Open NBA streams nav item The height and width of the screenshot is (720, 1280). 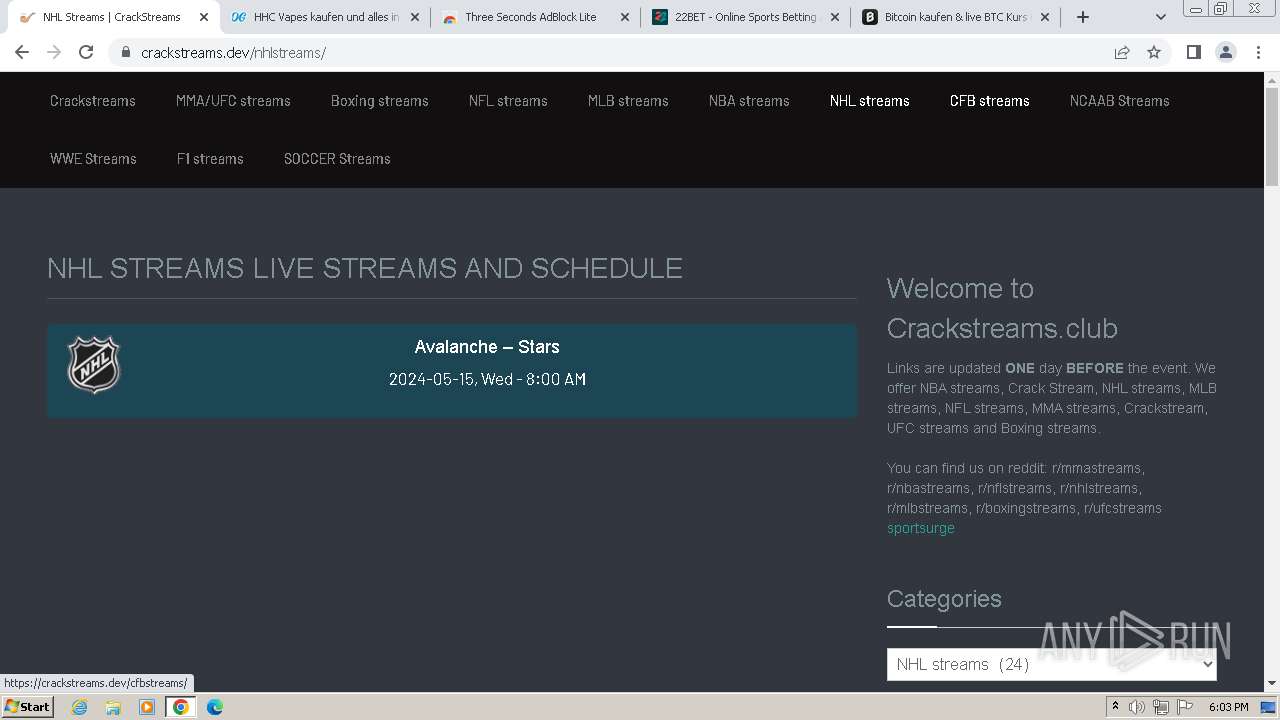[x=749, y=101]
